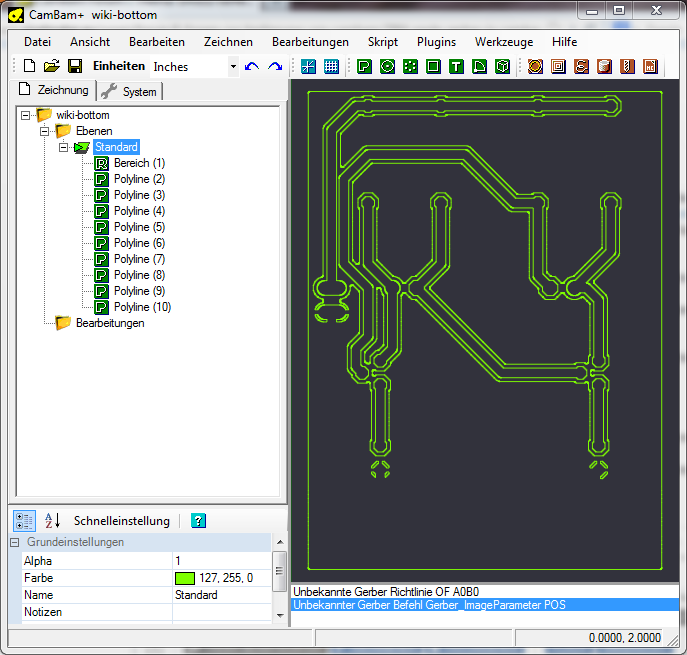Collapse the Grundeinstellungen property group
The image size is (687, 655).
click(x=15, y=542)
